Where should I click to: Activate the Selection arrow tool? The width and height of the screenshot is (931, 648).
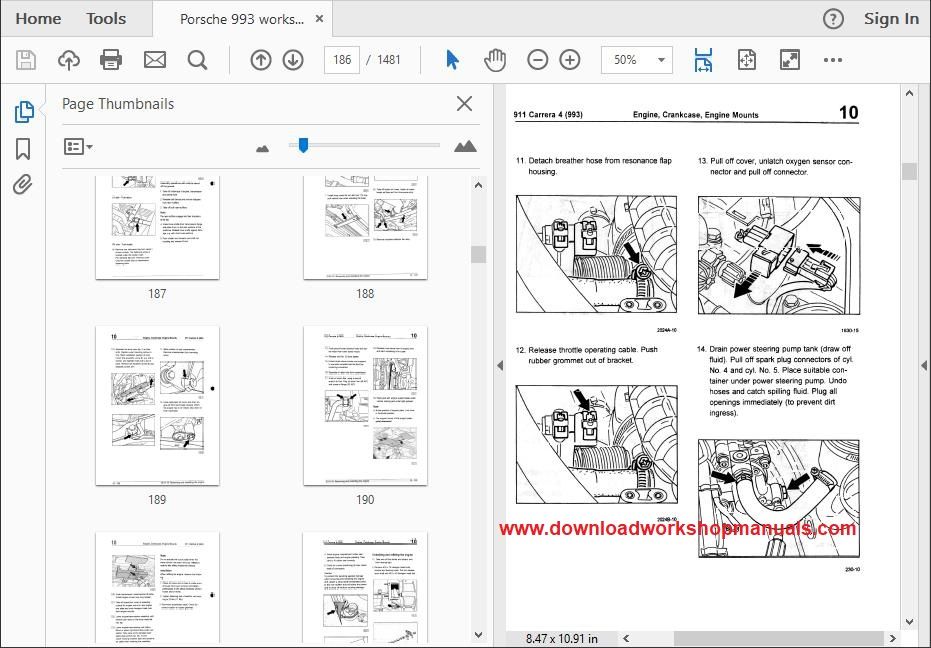(x=452, y=60)
